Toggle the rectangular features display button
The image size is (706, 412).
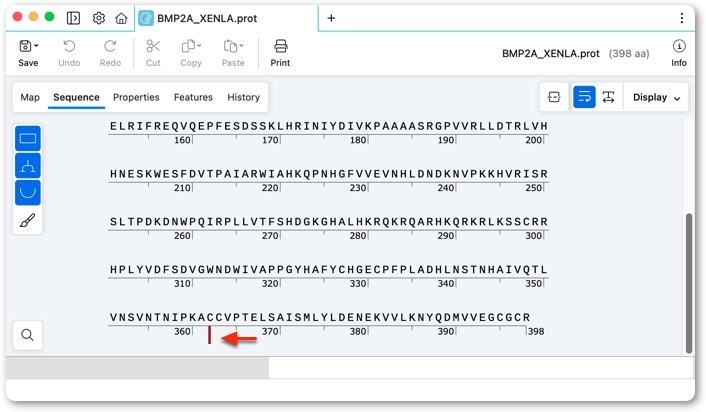coord(28,138)
